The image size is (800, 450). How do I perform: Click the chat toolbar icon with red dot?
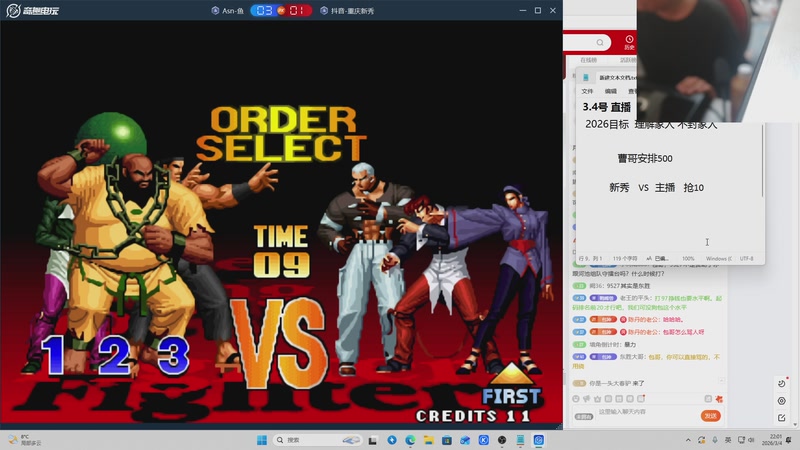click(x=641, y=398)
